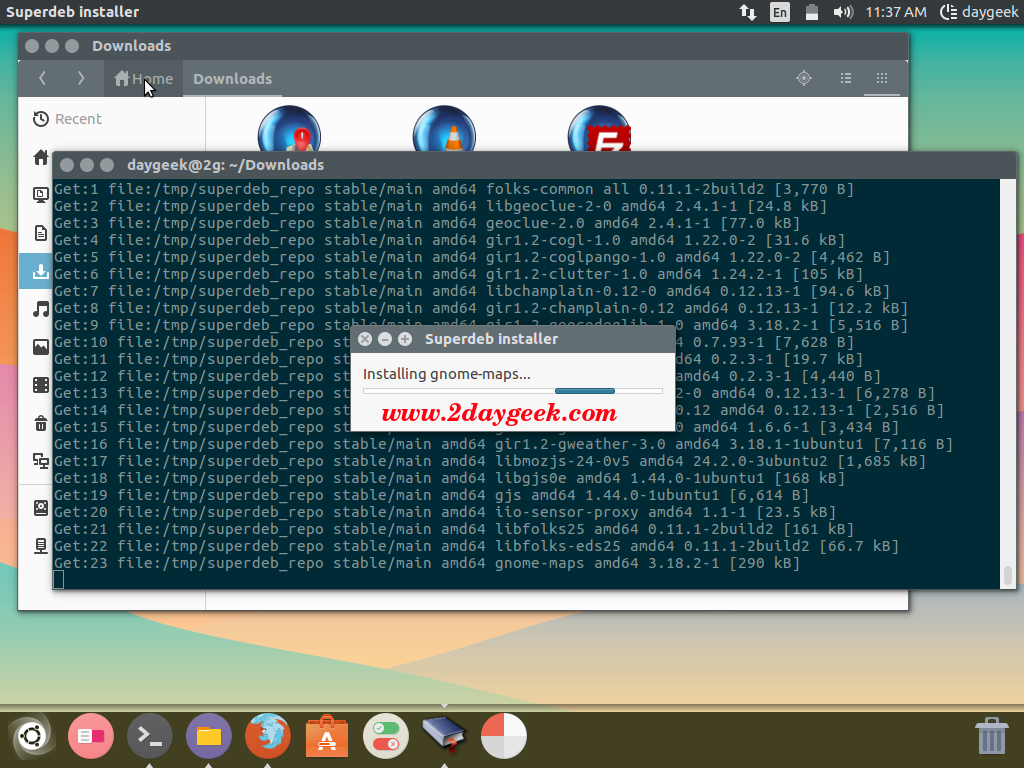Image resolution: width=1024 pixels, height=768 pixels.
Task: Open Desktop icon in Files sidebar
Action: click(40, 195)
